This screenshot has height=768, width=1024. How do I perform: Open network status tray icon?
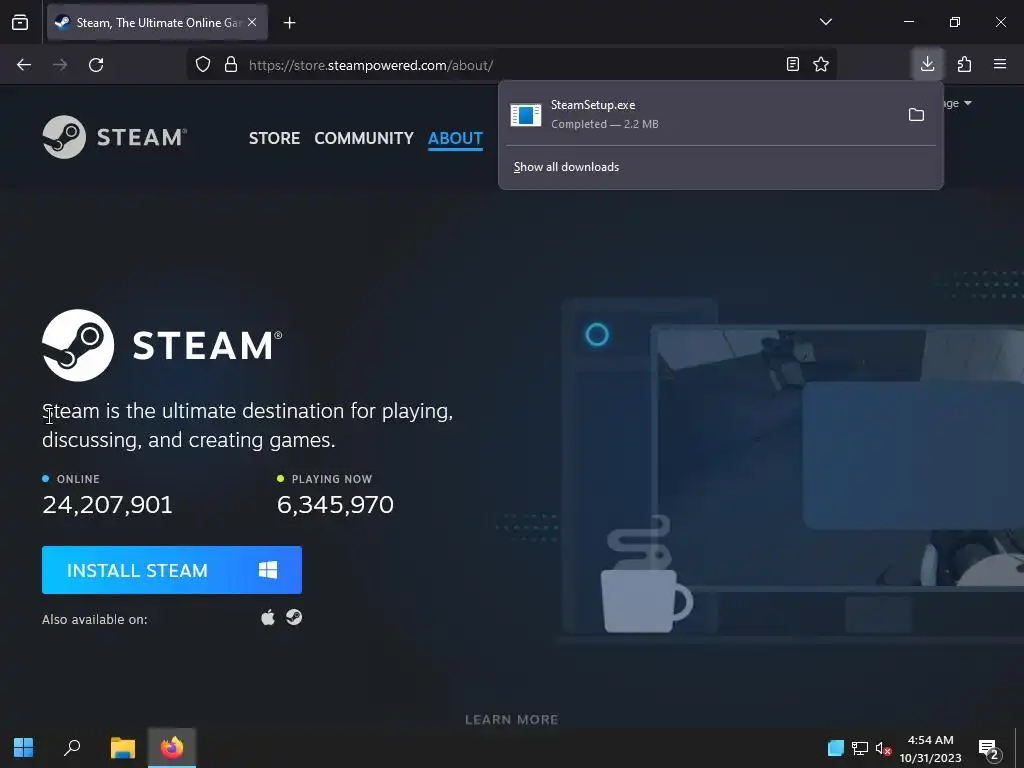(860, 748)
